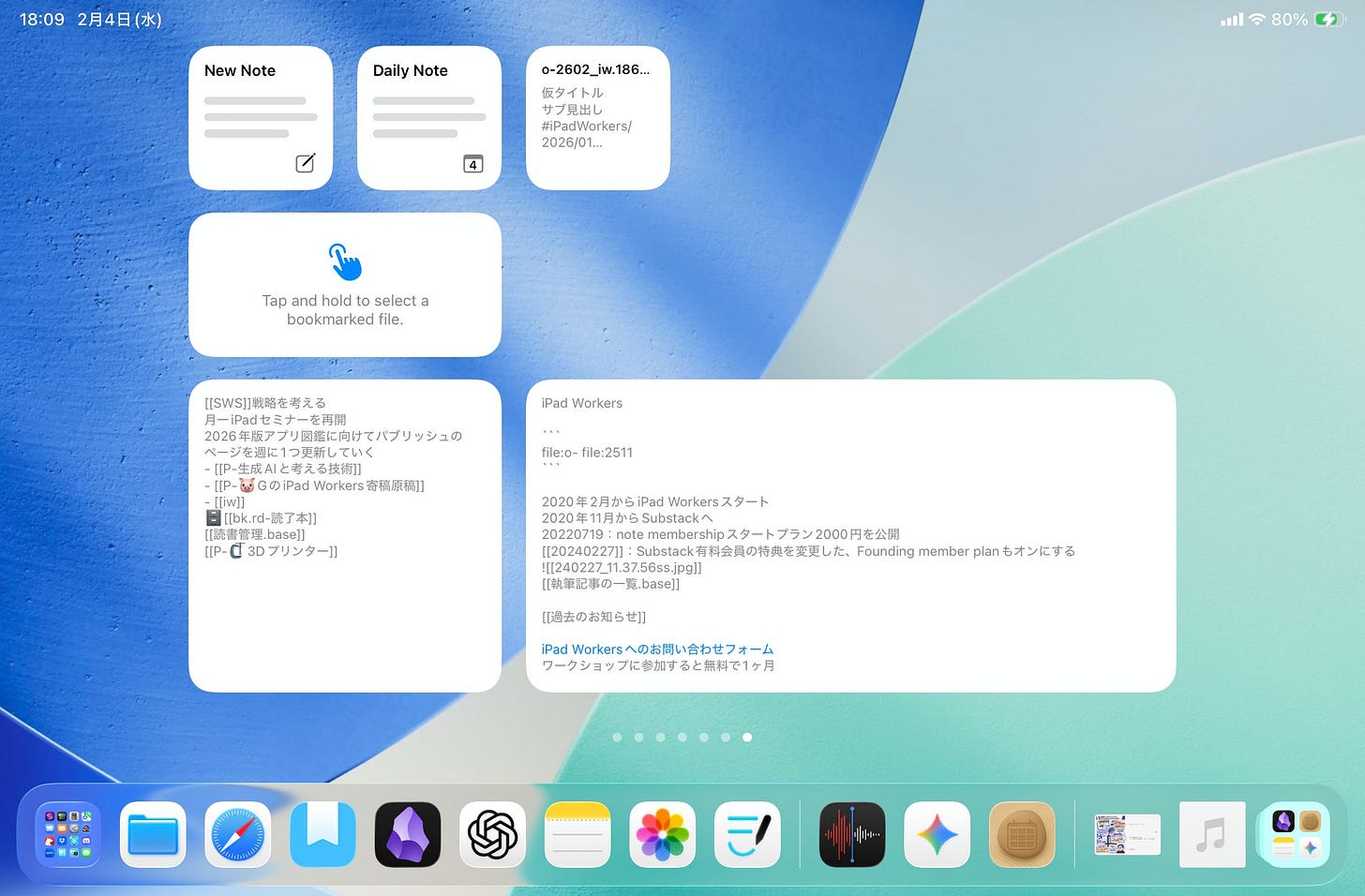Image resolution: width=1365 pixels, height=896 pixels.
Task: Open the wooden calendar app
Action: pos(1021,834)
